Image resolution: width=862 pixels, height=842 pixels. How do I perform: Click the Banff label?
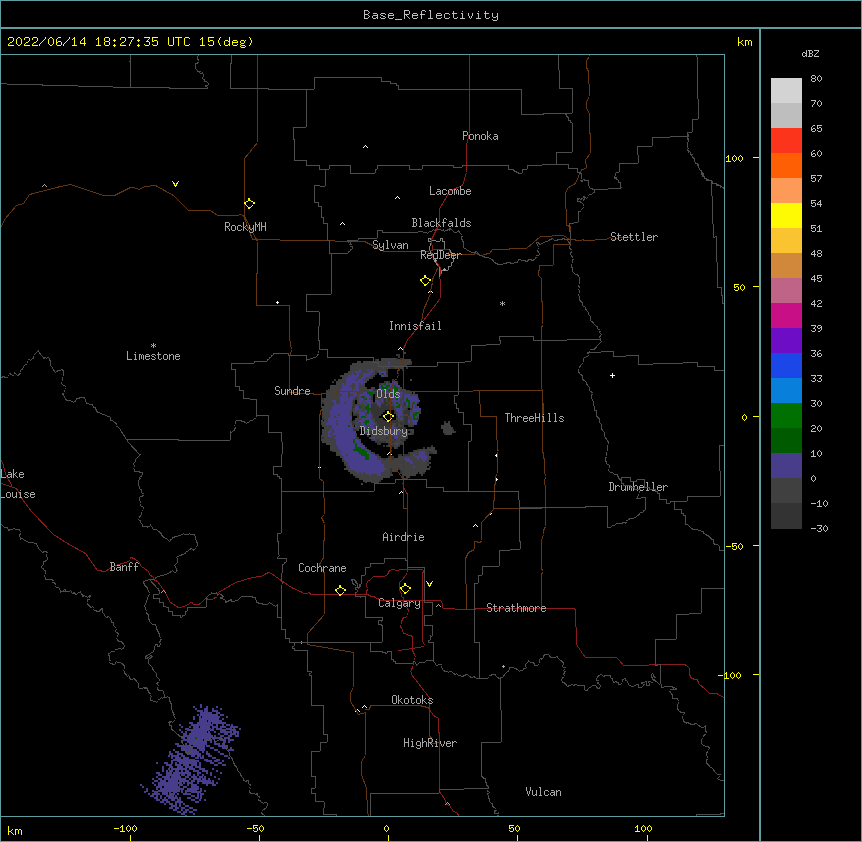[x=124, y=567]
